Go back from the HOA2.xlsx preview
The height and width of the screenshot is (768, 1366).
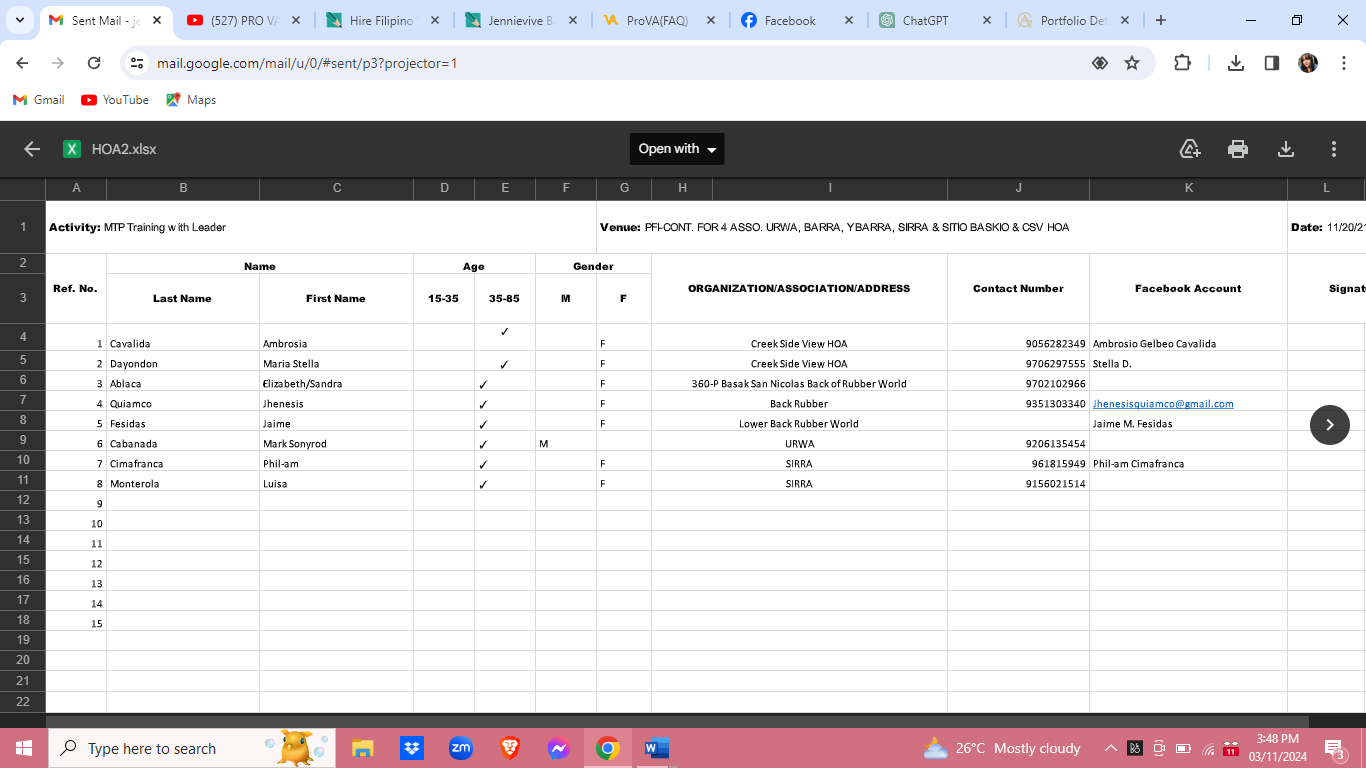[32, 149]
